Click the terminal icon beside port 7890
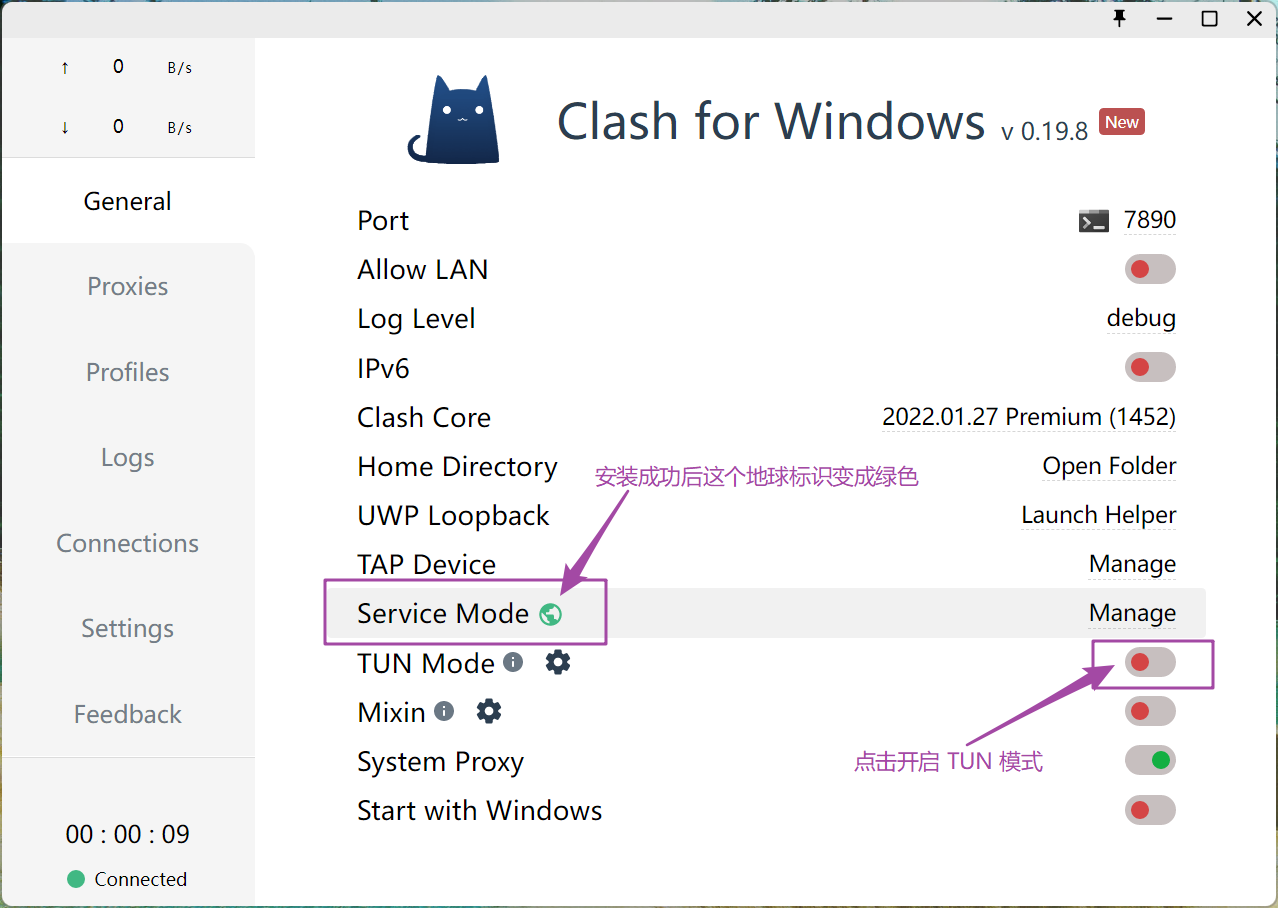Screen dimensions: 1278x908 [x=1093, y=221]
